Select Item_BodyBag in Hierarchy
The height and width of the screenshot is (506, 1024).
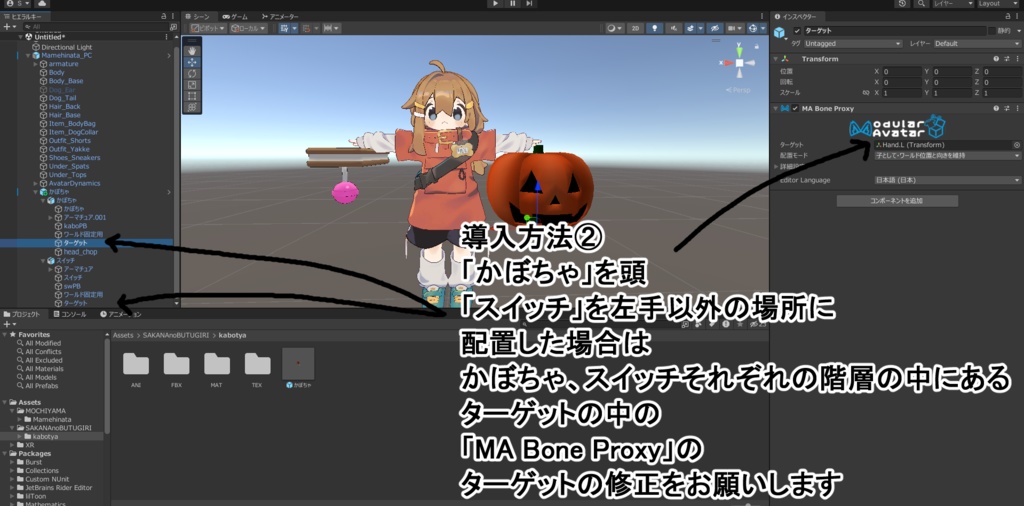point(72,123)
